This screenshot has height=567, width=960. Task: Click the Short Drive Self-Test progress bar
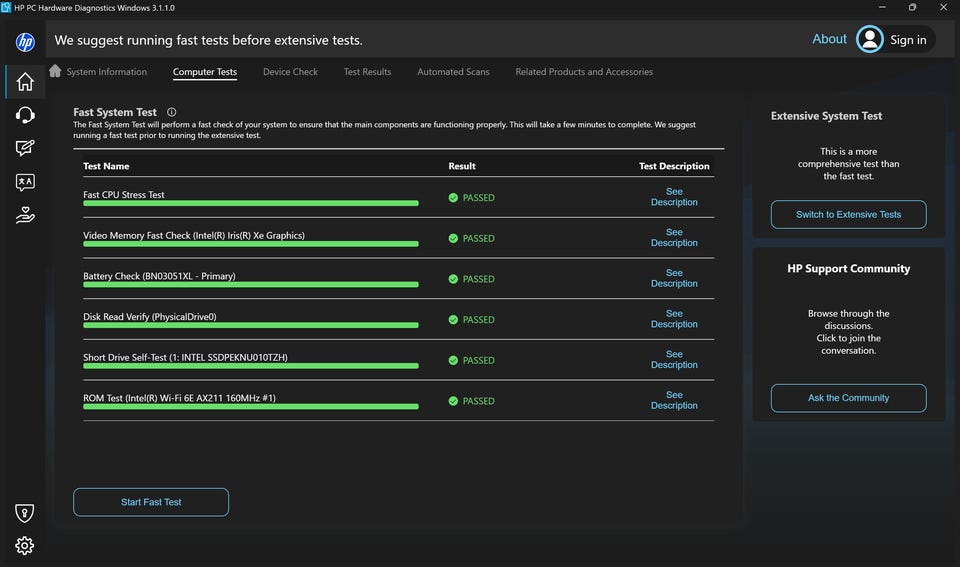coord(251,366)
